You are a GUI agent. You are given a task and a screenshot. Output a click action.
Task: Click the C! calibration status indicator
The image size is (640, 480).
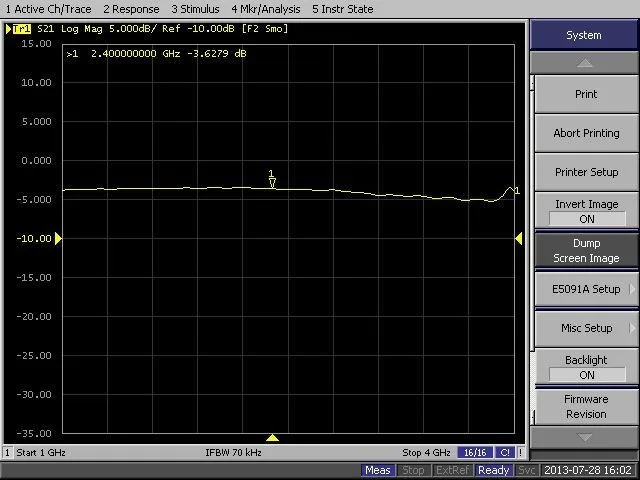505,452
